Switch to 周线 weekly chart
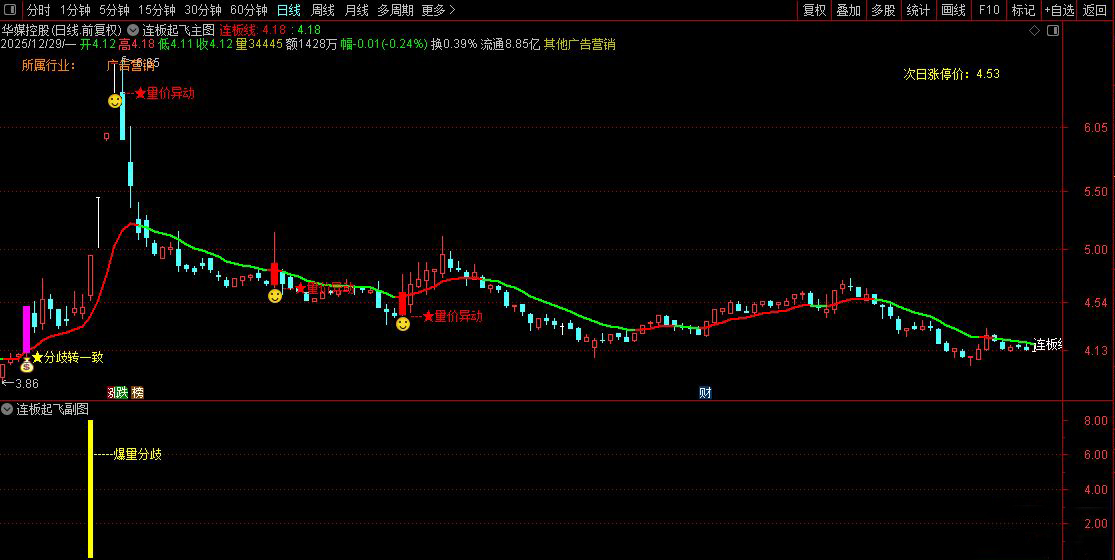 click(x=323, y=10)
